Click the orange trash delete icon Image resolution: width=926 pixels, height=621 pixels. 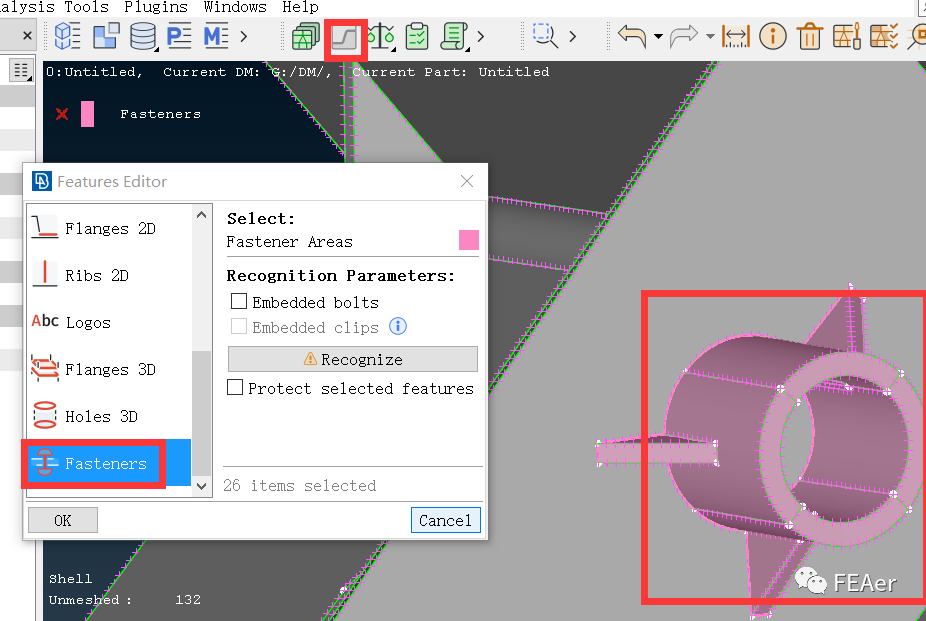[810, 37]
